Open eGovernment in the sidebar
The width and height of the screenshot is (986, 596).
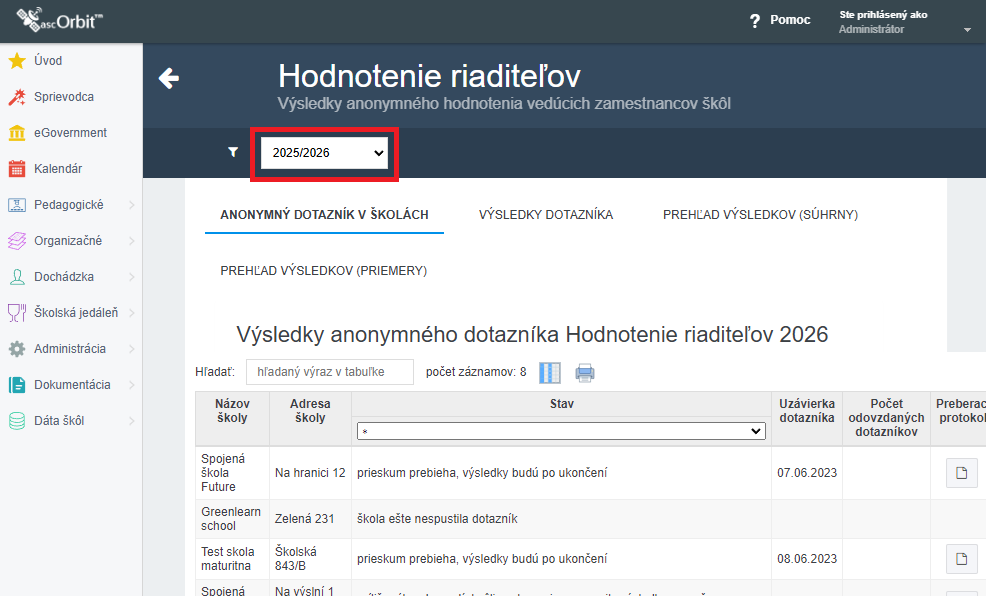coord(70,133)
